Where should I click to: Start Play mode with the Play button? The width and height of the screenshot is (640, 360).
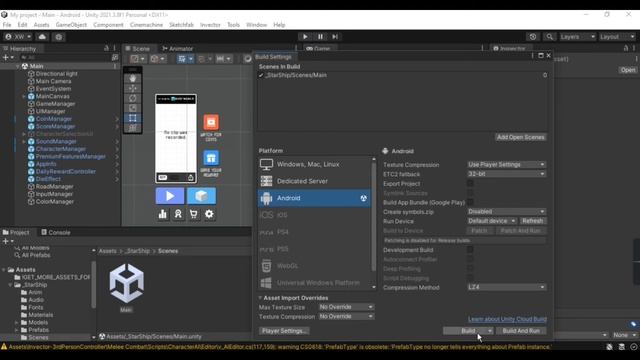[305, 37]
